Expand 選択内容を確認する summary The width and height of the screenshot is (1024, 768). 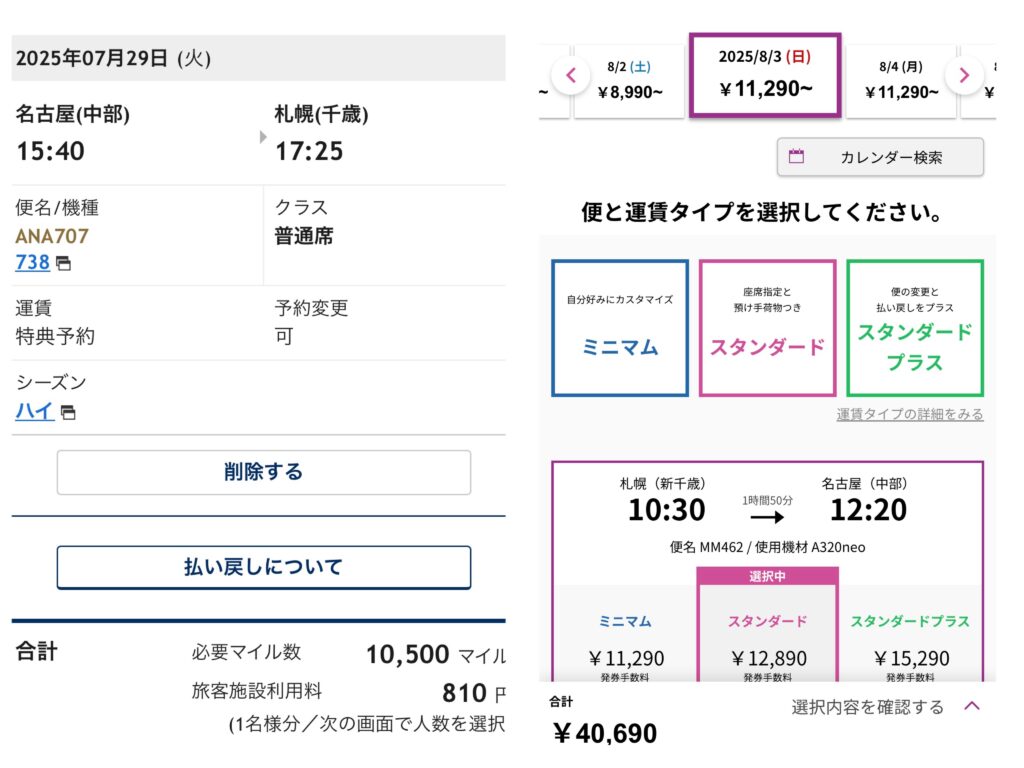coord(867,707)
